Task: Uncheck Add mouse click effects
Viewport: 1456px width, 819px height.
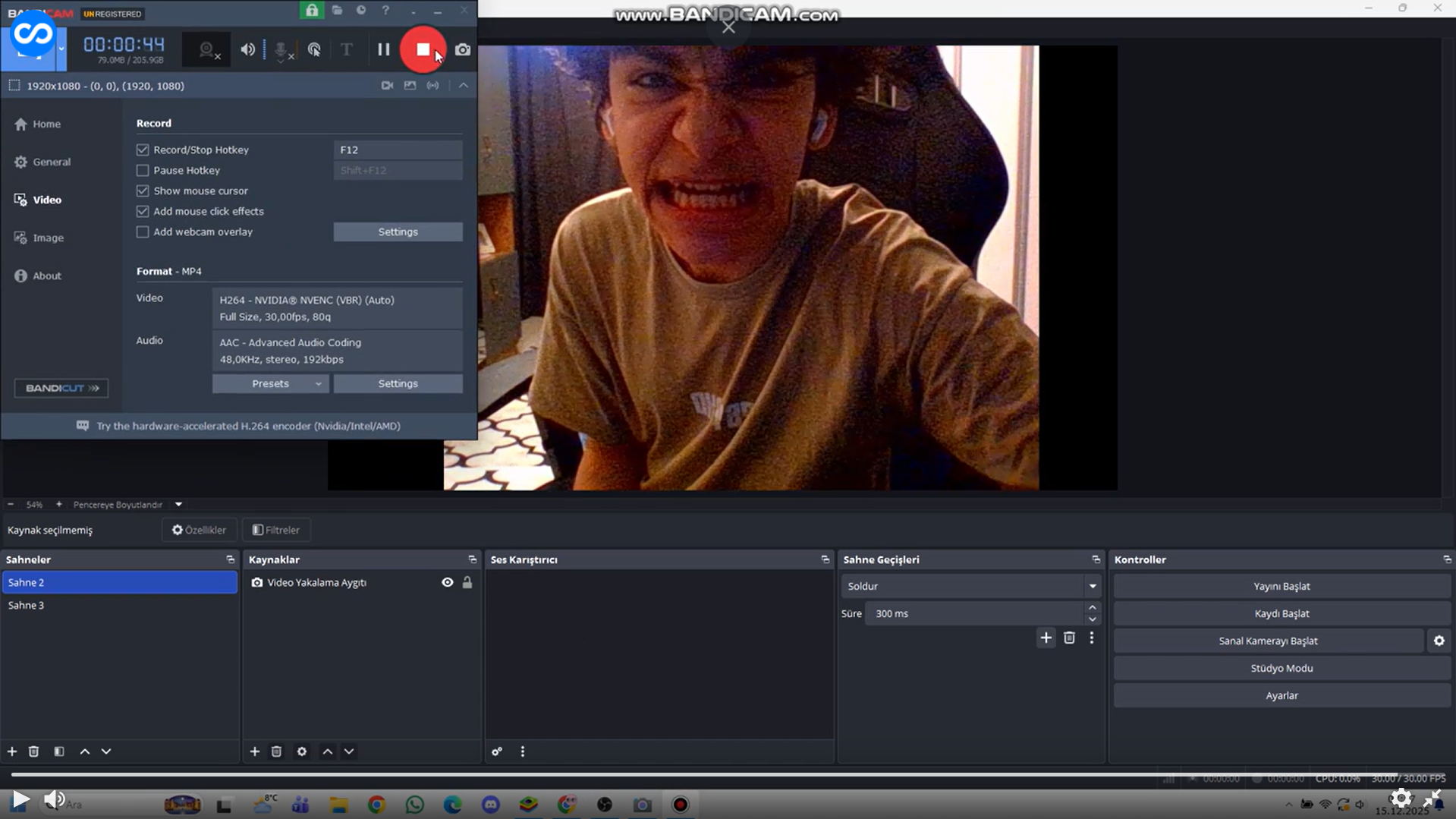Action: point(143,211)
